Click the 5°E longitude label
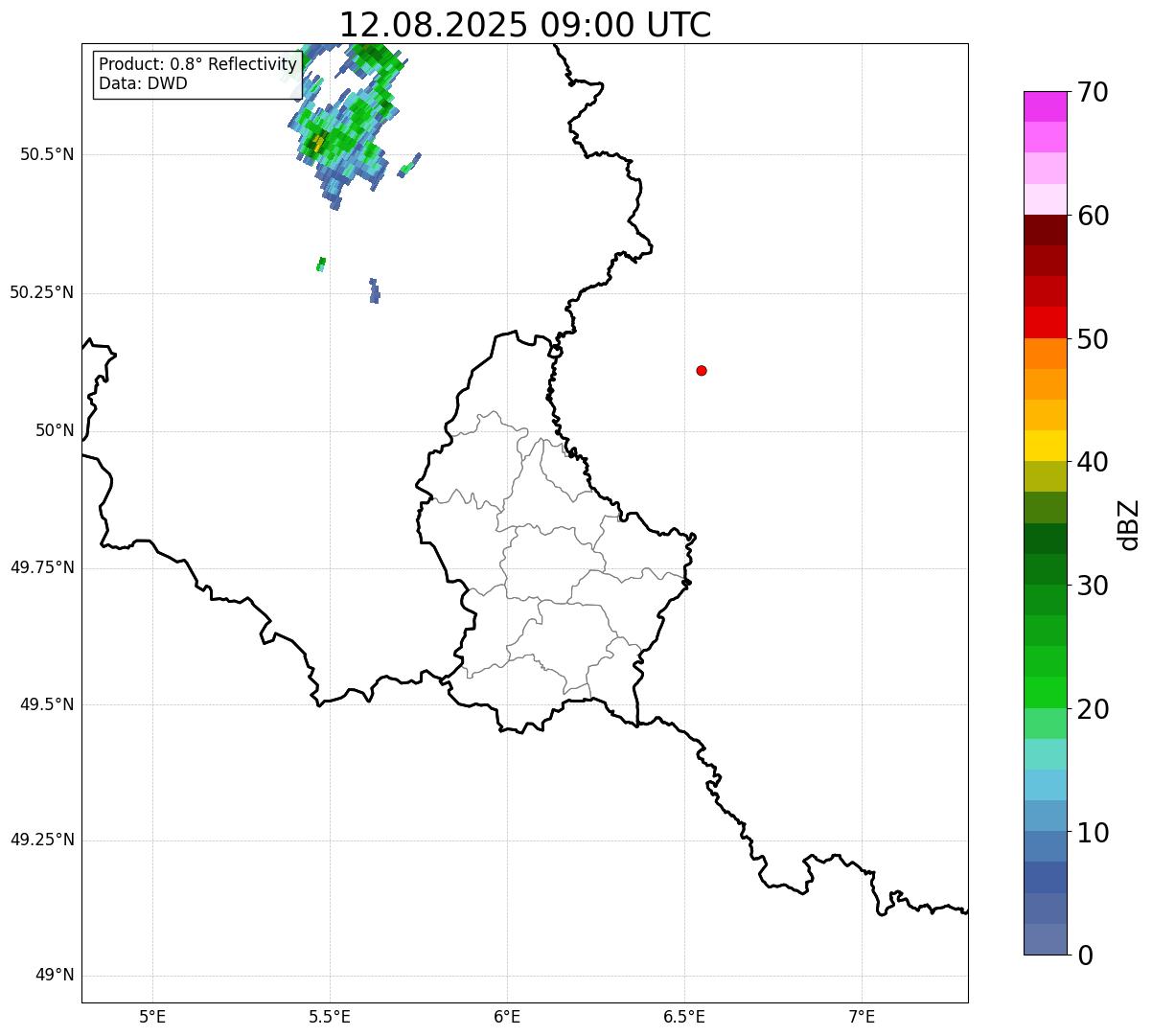The width and height of the screenshot is (1152, 1036). pos(152,1016)
